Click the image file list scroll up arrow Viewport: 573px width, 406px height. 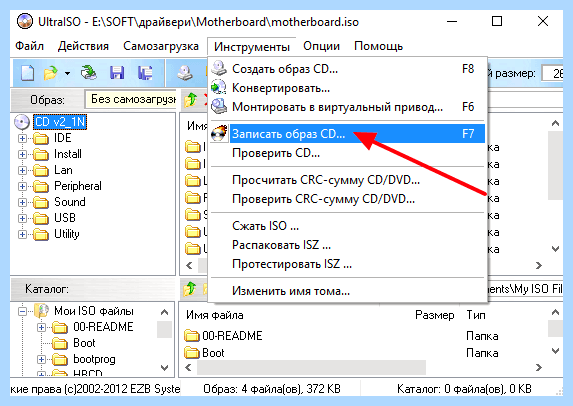[555, 124]
